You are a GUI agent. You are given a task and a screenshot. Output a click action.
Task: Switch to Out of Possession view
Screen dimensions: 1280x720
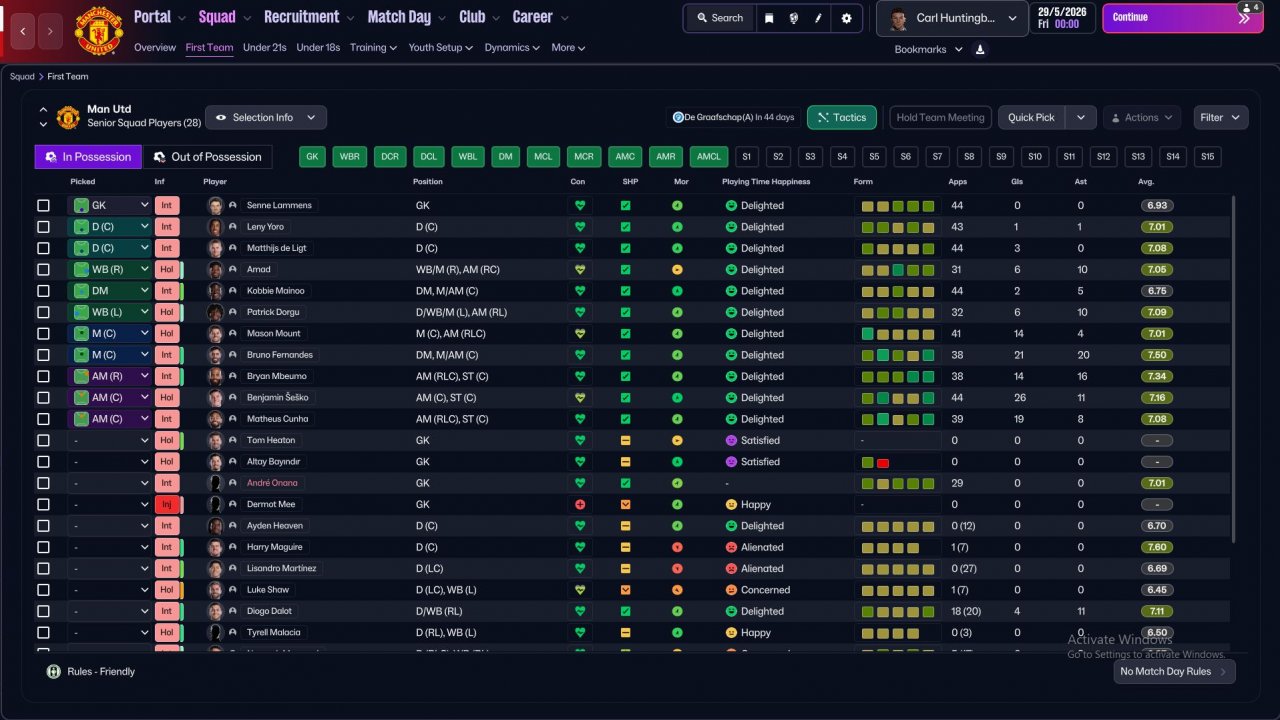208,157
